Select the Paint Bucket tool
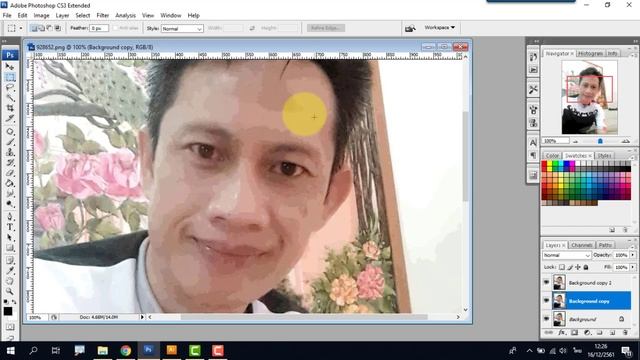640x360 pixels. (x=10, y=184)
